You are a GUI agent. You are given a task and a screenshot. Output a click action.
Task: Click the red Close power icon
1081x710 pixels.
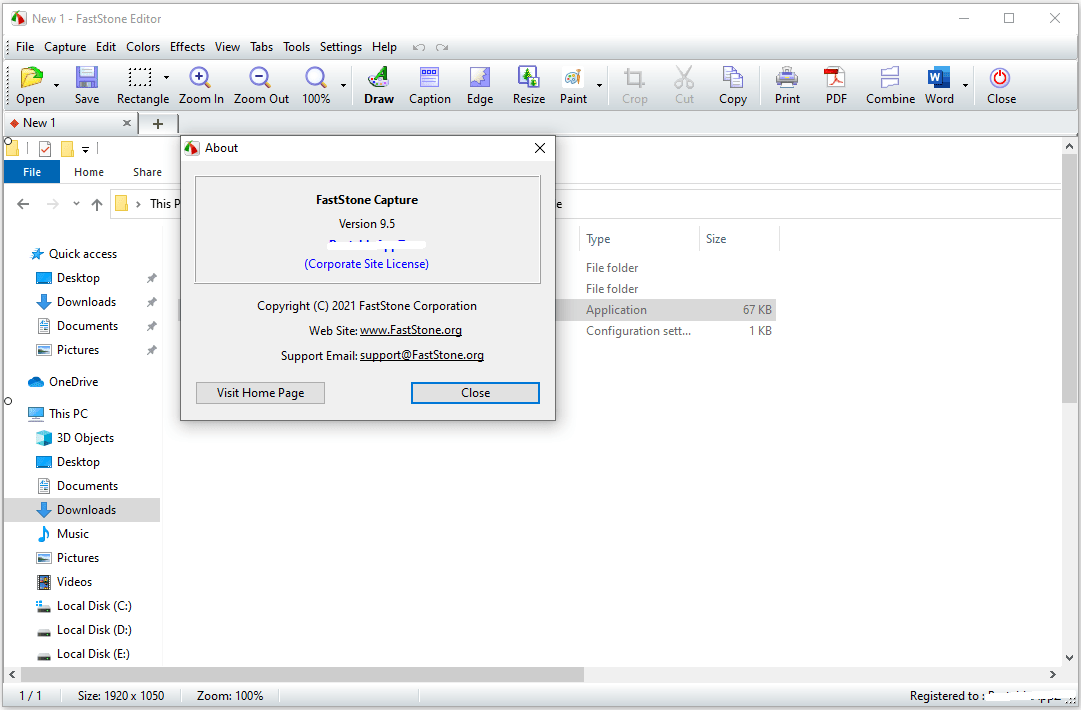(1001, 85)
